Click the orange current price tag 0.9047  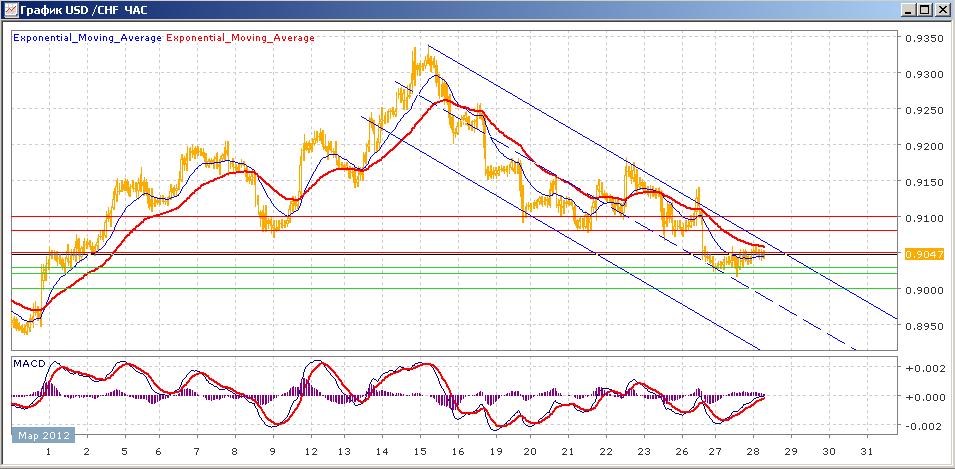coord(925,255)
